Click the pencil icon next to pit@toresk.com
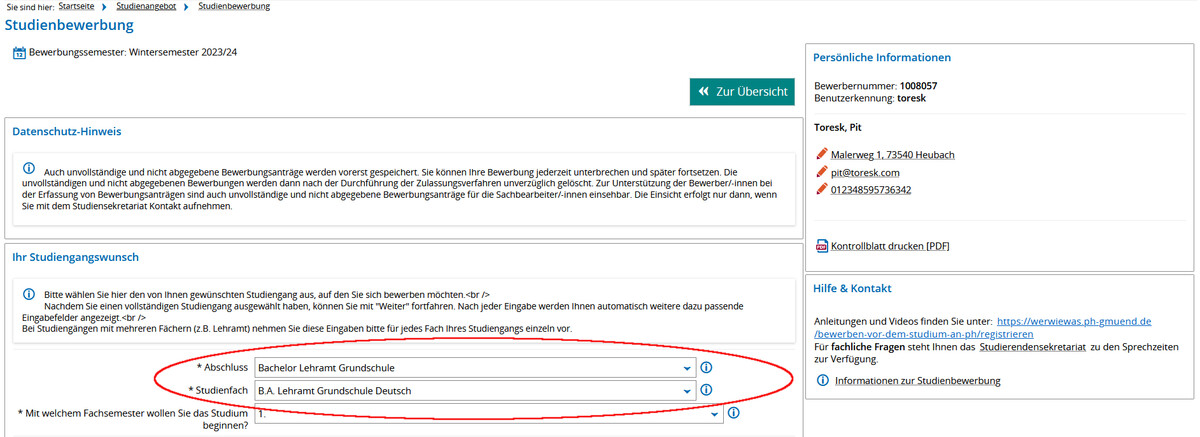The height and width of the screenshot is (437, 1200). point(821,172)
